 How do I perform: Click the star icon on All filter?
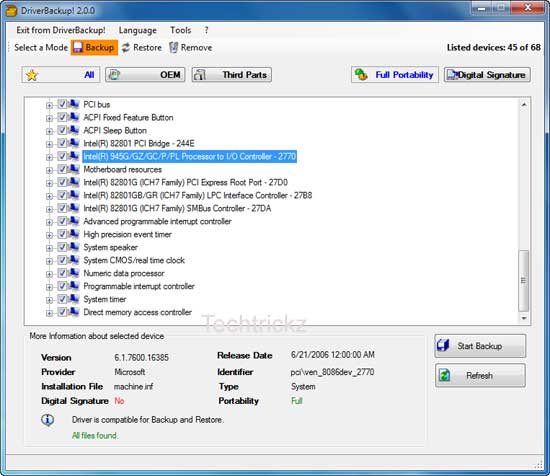32,75
